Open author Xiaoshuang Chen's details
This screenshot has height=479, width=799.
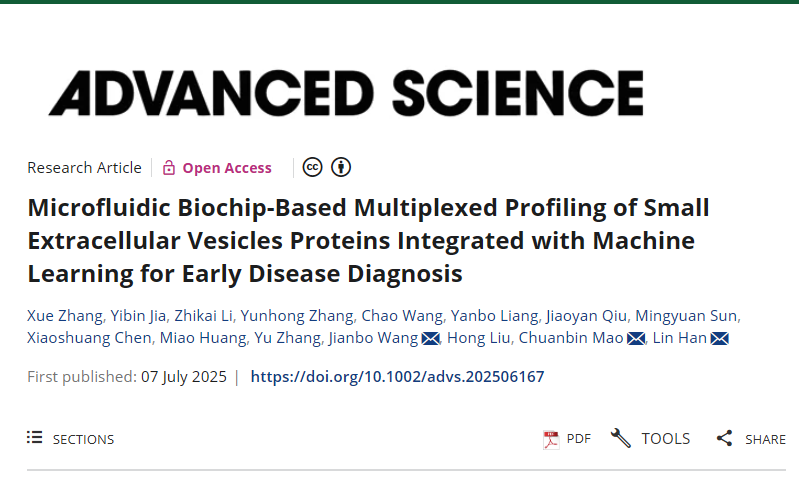pyautogui.click(x=89, y=338)
